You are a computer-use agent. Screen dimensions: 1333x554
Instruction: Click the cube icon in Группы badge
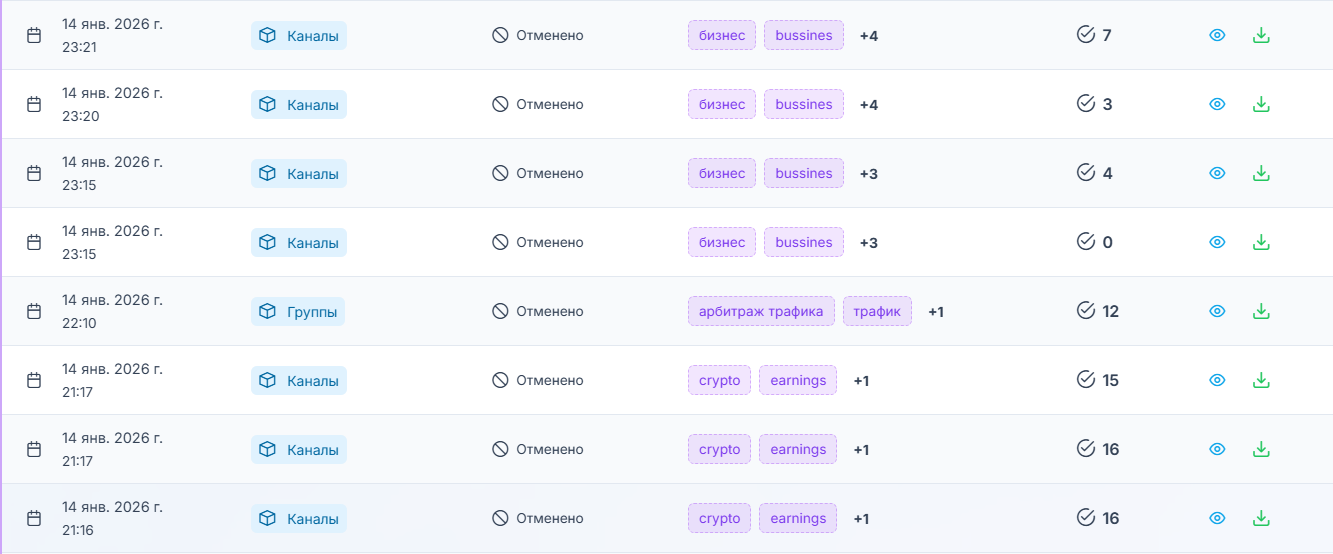tap(267, 311)
